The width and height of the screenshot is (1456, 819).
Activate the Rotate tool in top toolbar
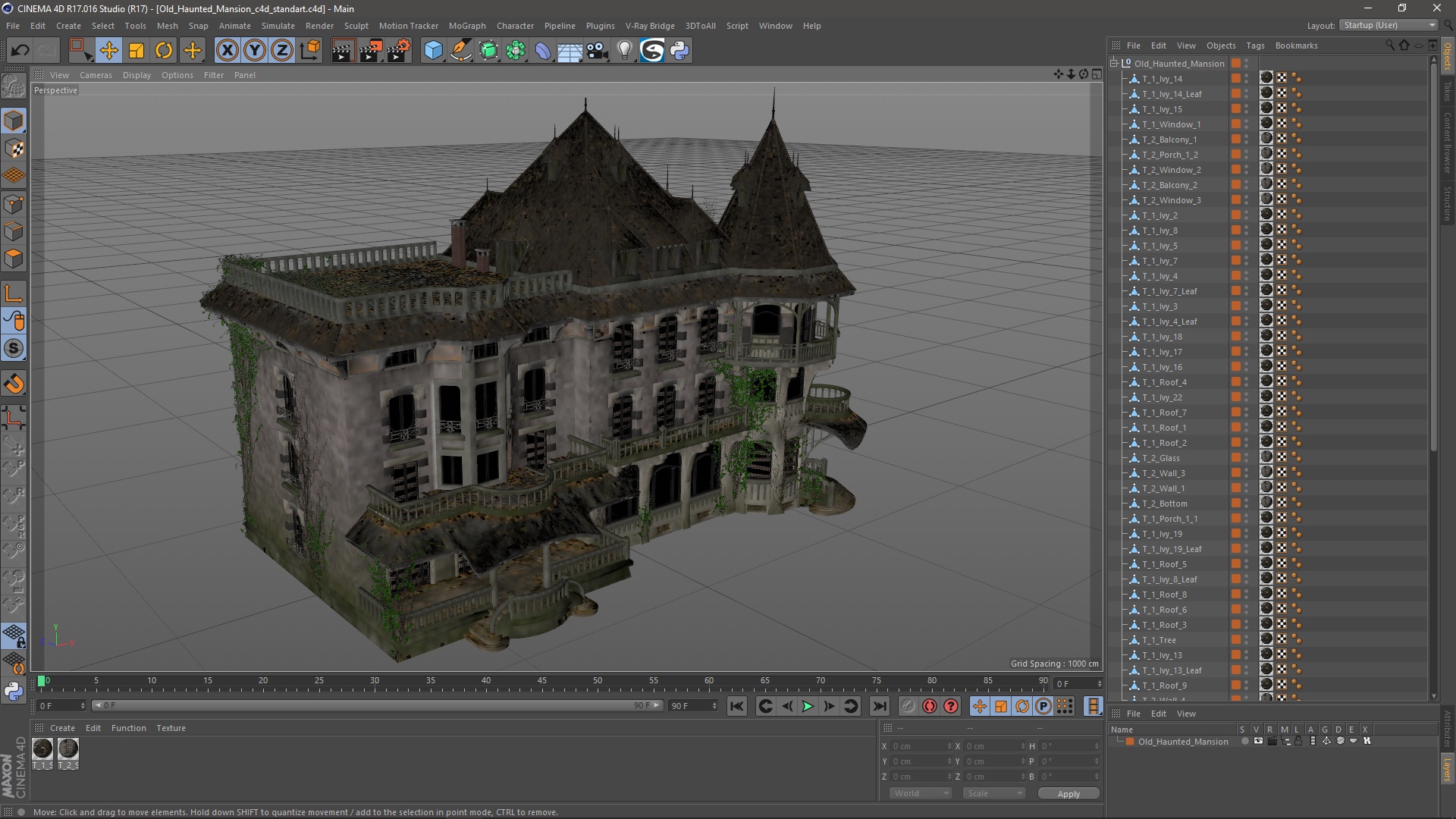click(x=164, y=51)
